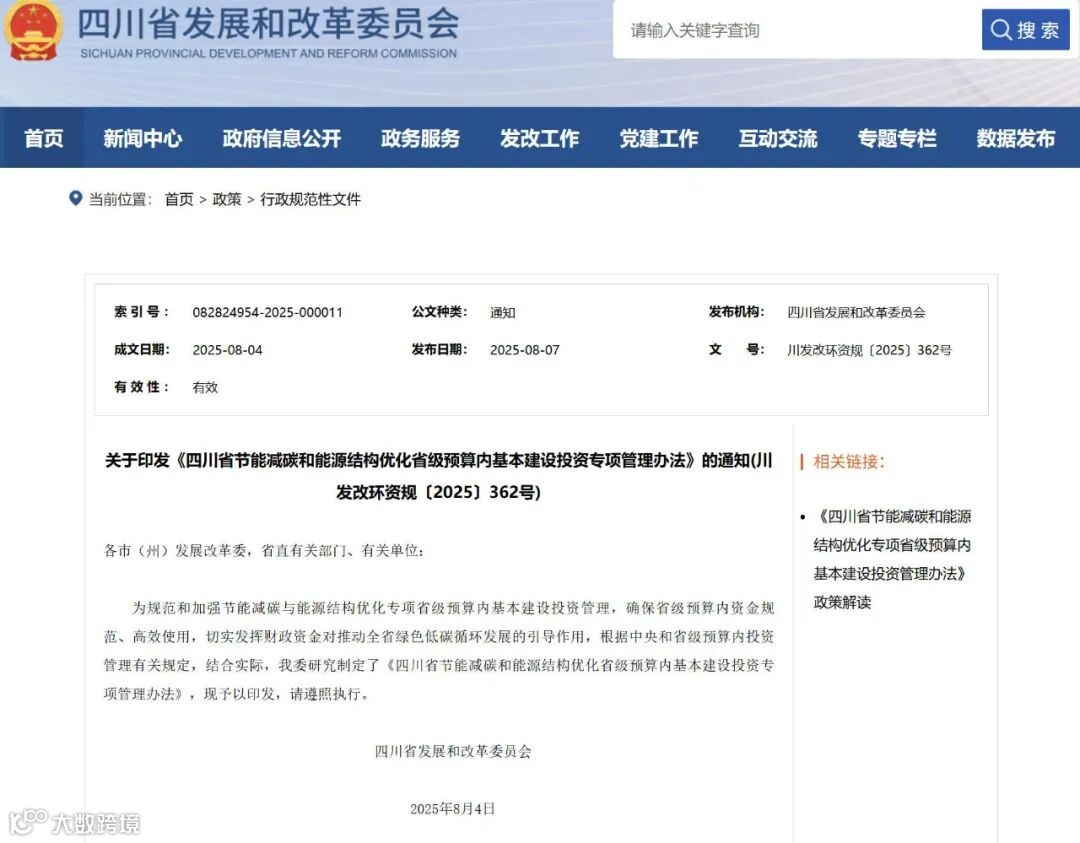Open the 党建工作 menu item
1080x843 pixels.
click(658, 138)
